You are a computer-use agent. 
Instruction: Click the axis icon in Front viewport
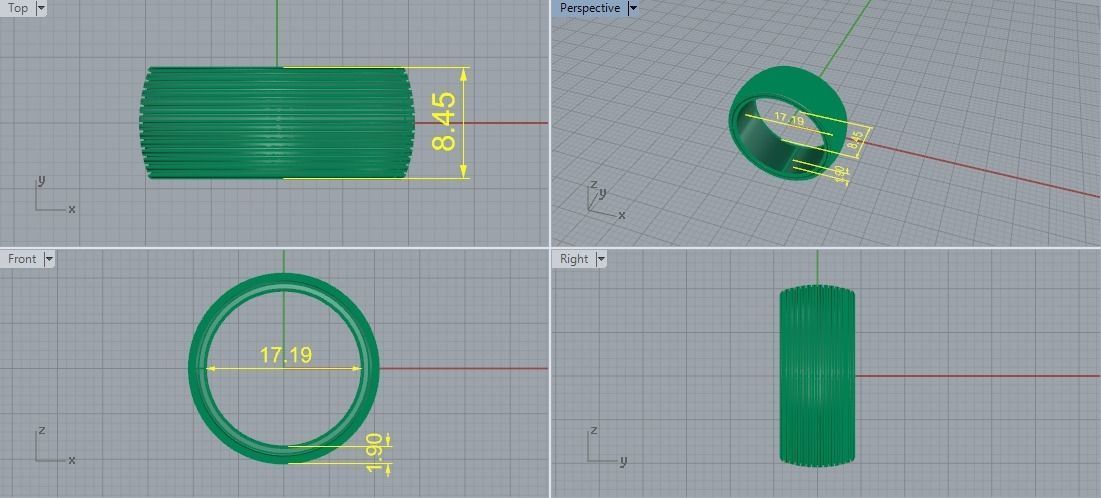point(54,445)
